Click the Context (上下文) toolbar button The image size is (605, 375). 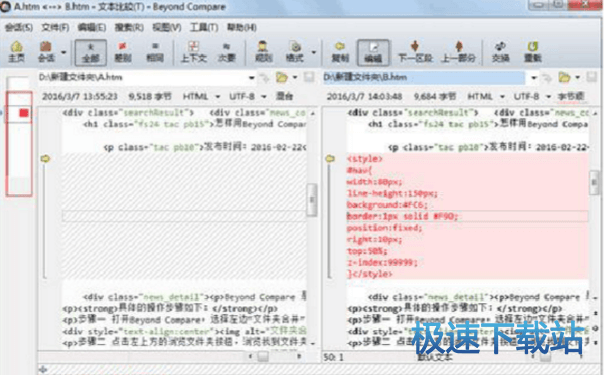[194, 52]
